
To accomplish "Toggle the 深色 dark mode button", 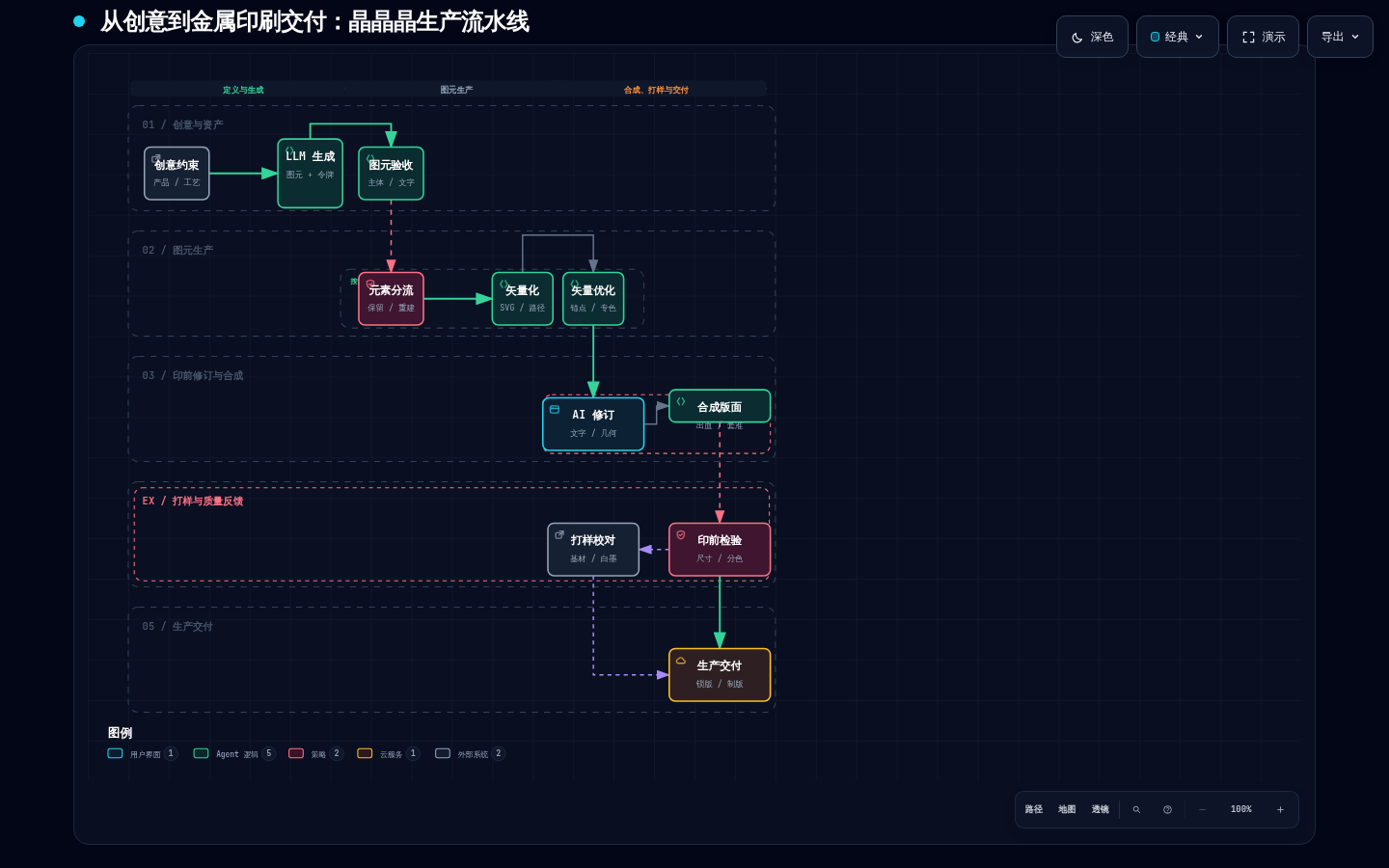I will (1092, 37).
